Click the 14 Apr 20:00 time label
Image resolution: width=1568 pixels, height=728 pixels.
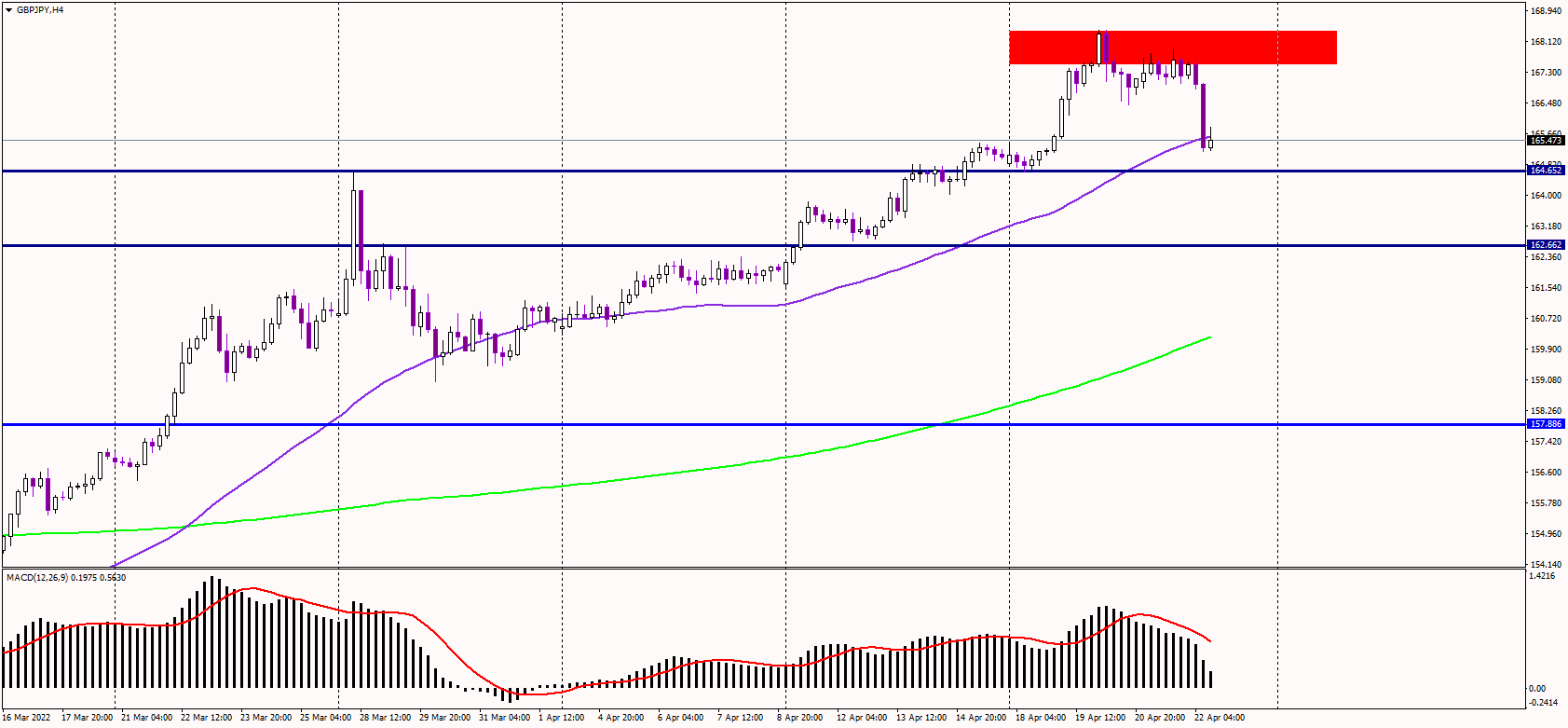981,718
